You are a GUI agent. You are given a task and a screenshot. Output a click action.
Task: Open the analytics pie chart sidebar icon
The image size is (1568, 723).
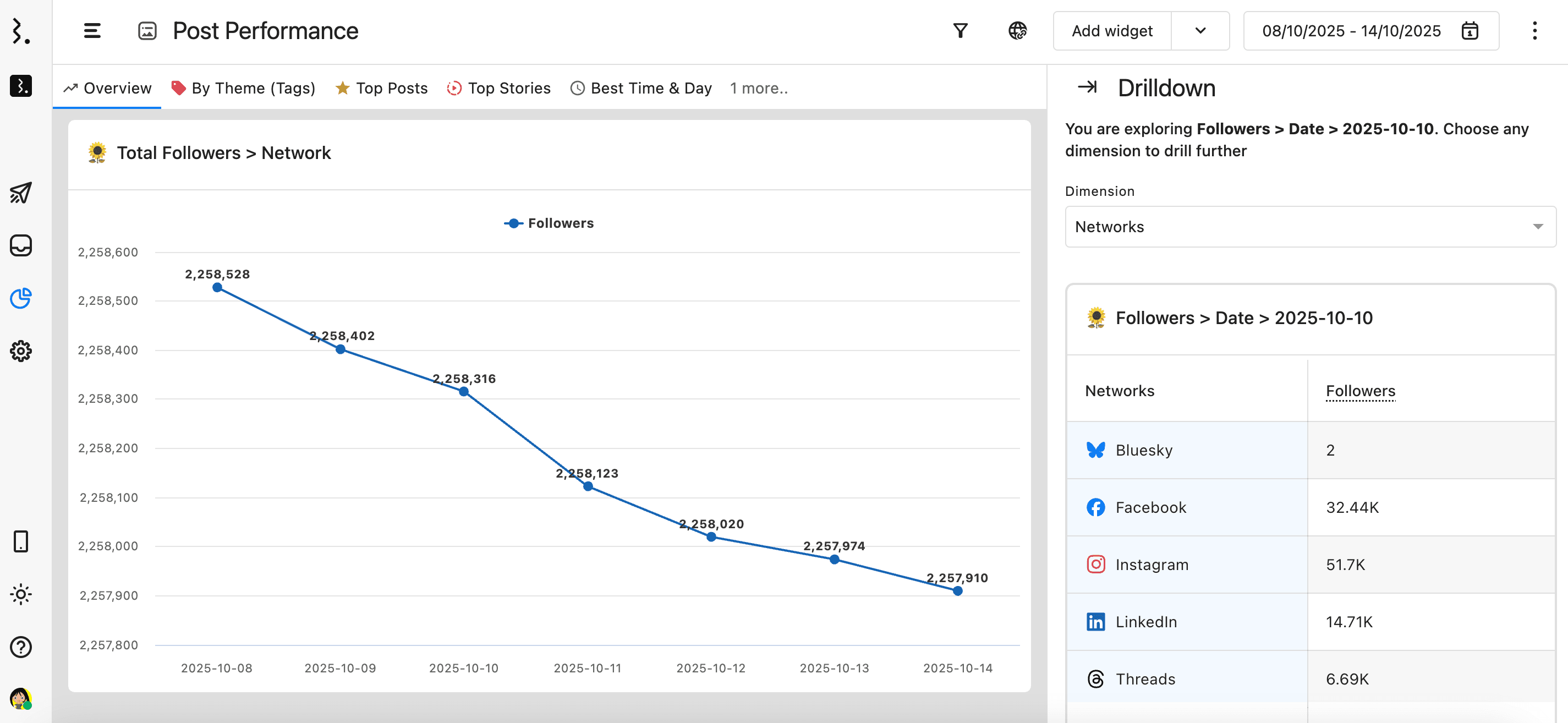21,298
